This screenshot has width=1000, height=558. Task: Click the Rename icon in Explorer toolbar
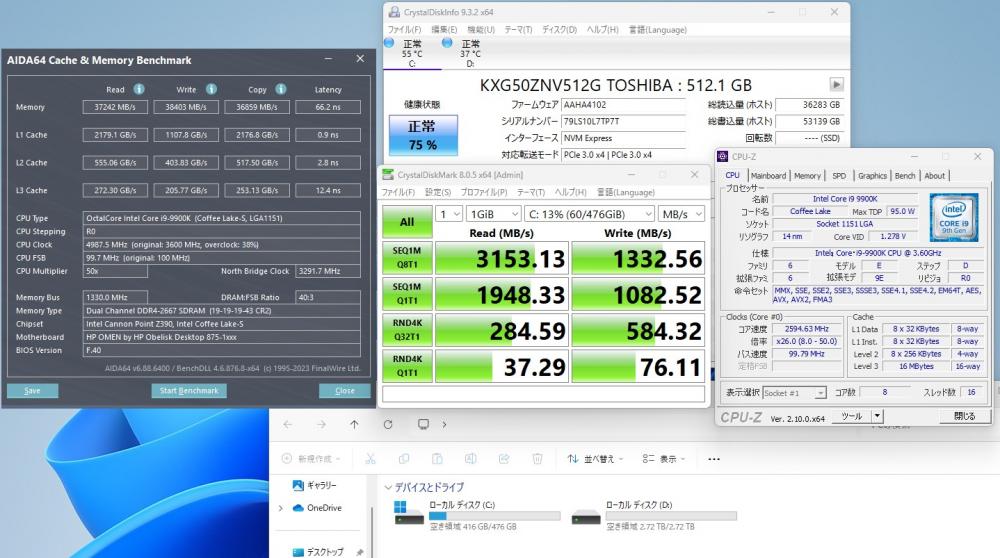(471, 459)
